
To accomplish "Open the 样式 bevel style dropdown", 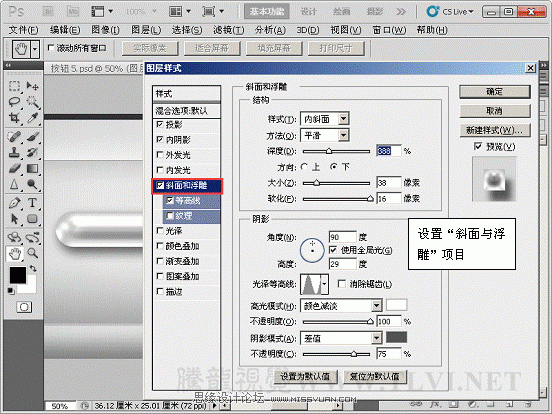I will [x=344, y=119].
